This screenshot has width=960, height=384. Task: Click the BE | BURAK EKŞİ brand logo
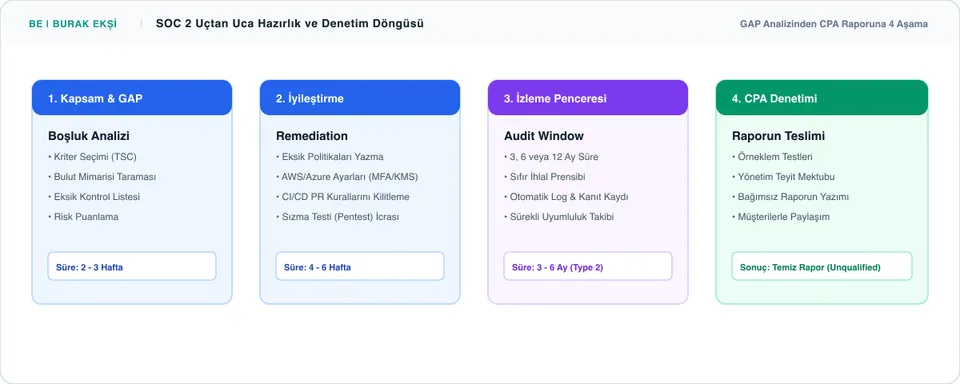[73, 24]
